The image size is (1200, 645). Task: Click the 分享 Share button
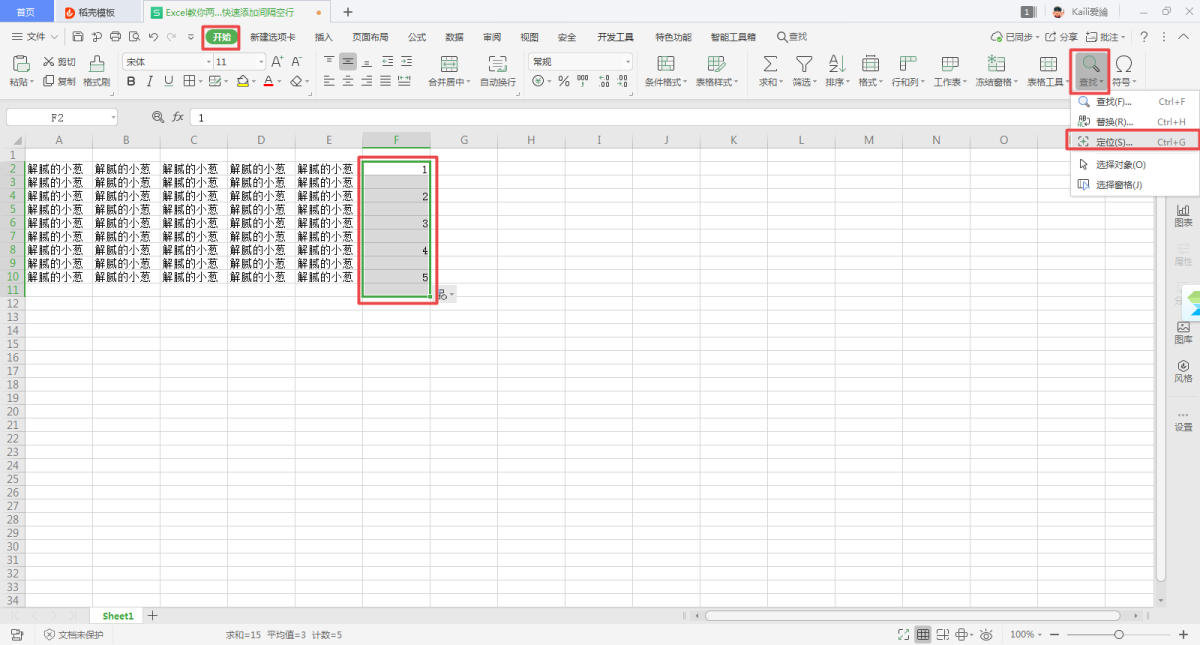point(1062,37)
